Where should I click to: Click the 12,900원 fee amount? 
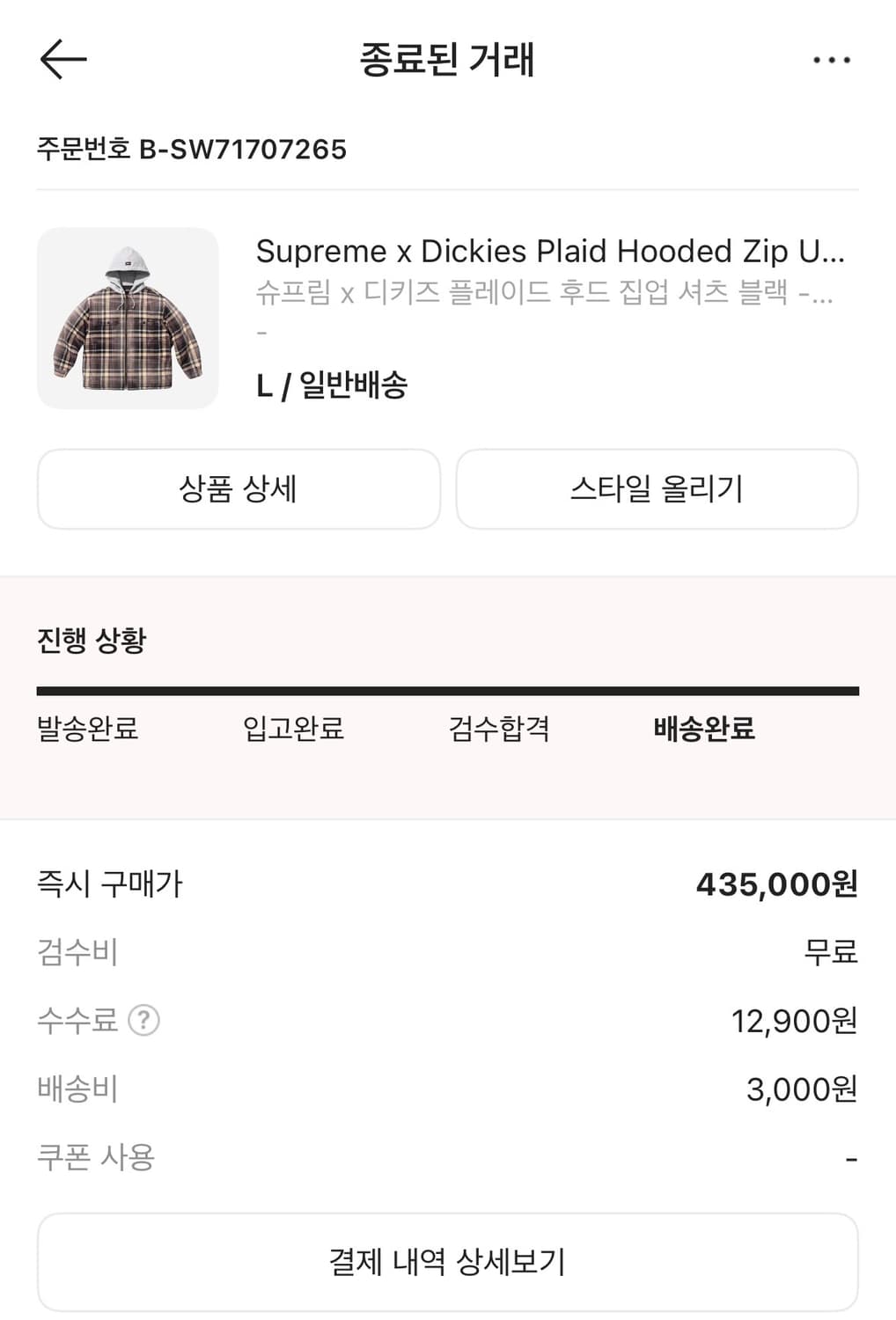[794, 1021]
